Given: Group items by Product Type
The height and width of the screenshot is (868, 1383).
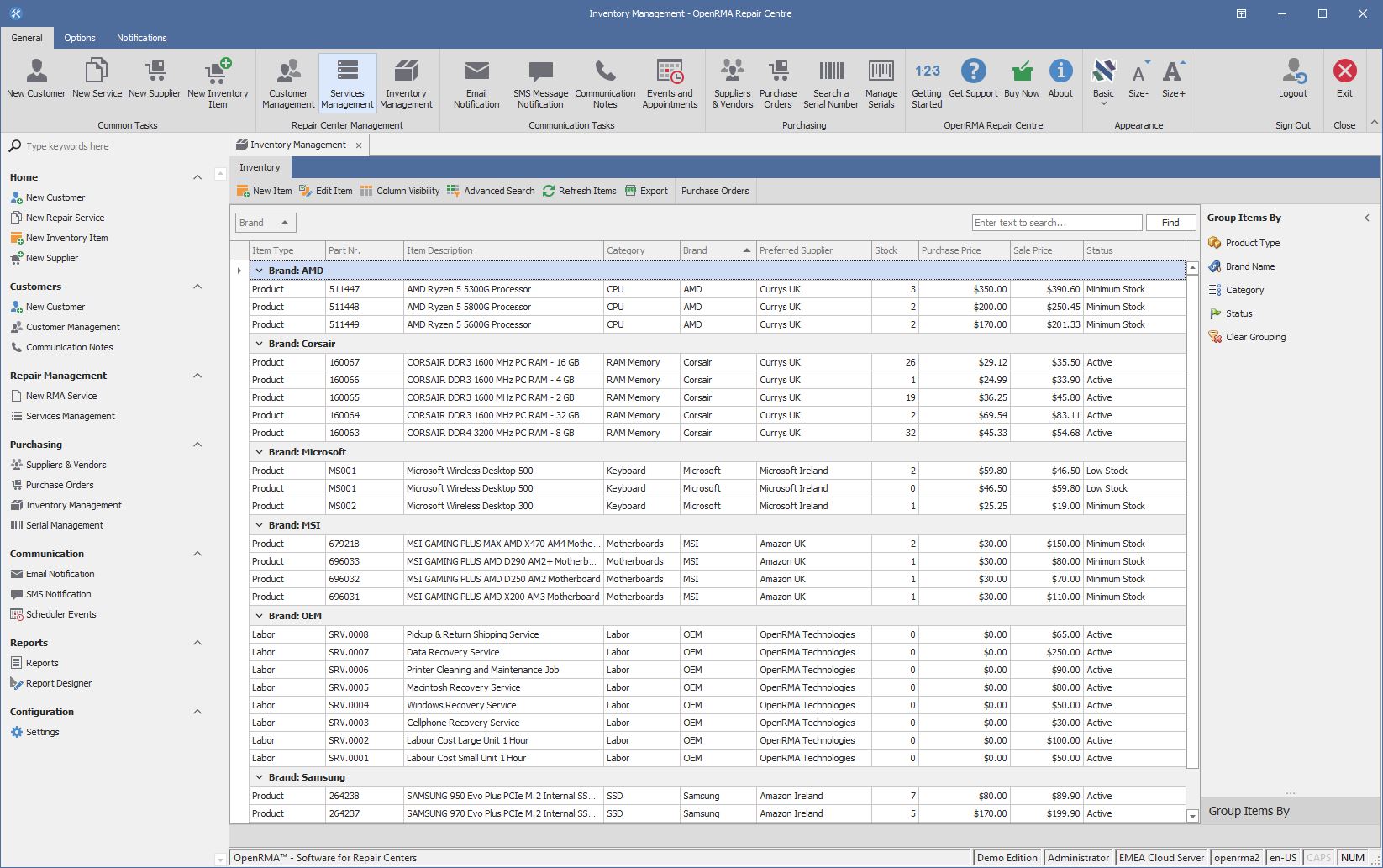Looking at the screenshot, I should tap(1244, 243).
